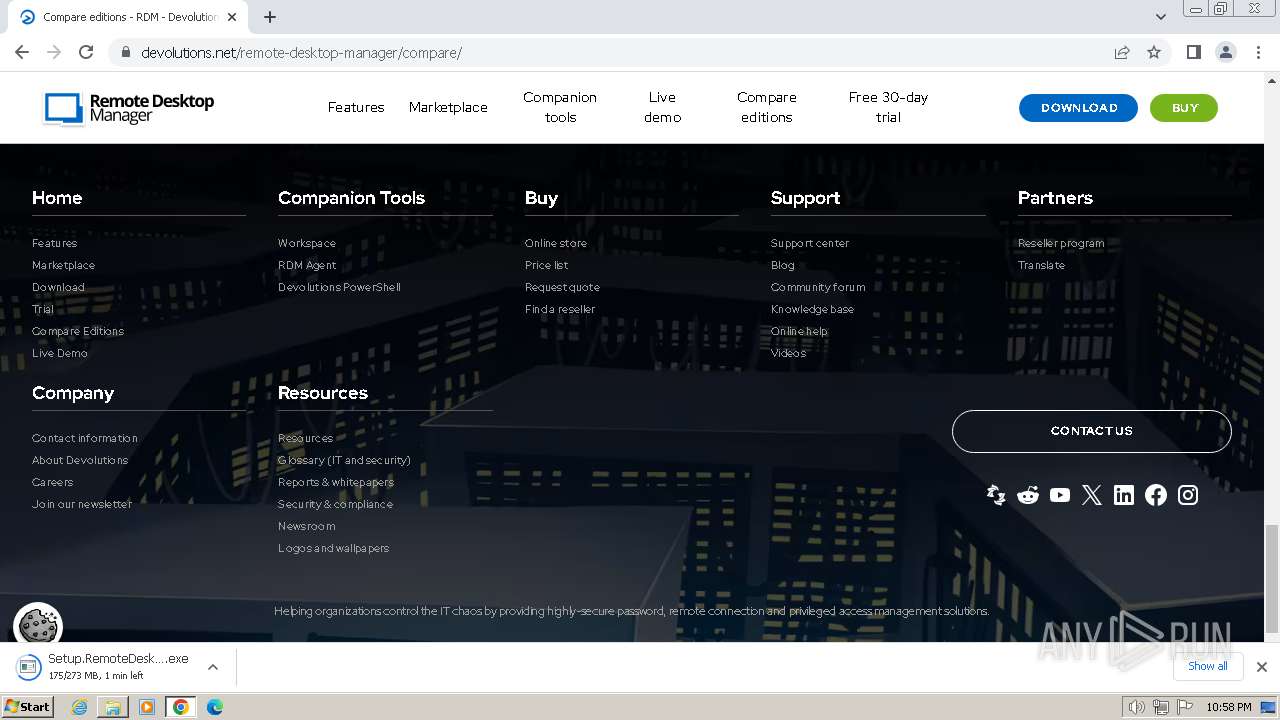1280x720 pixels.
Task: Click the cookie preferences icon
Action: coord(38,626)
